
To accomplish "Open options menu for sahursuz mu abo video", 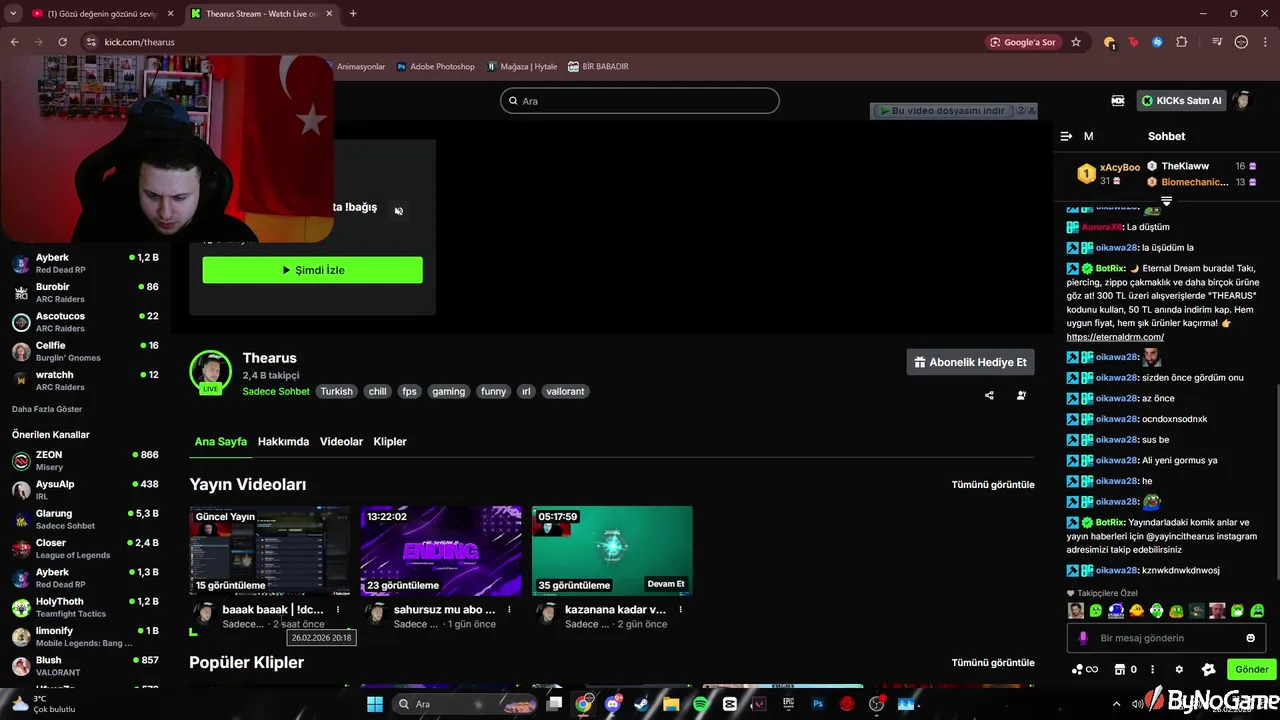I will click(x=509, y=609).
